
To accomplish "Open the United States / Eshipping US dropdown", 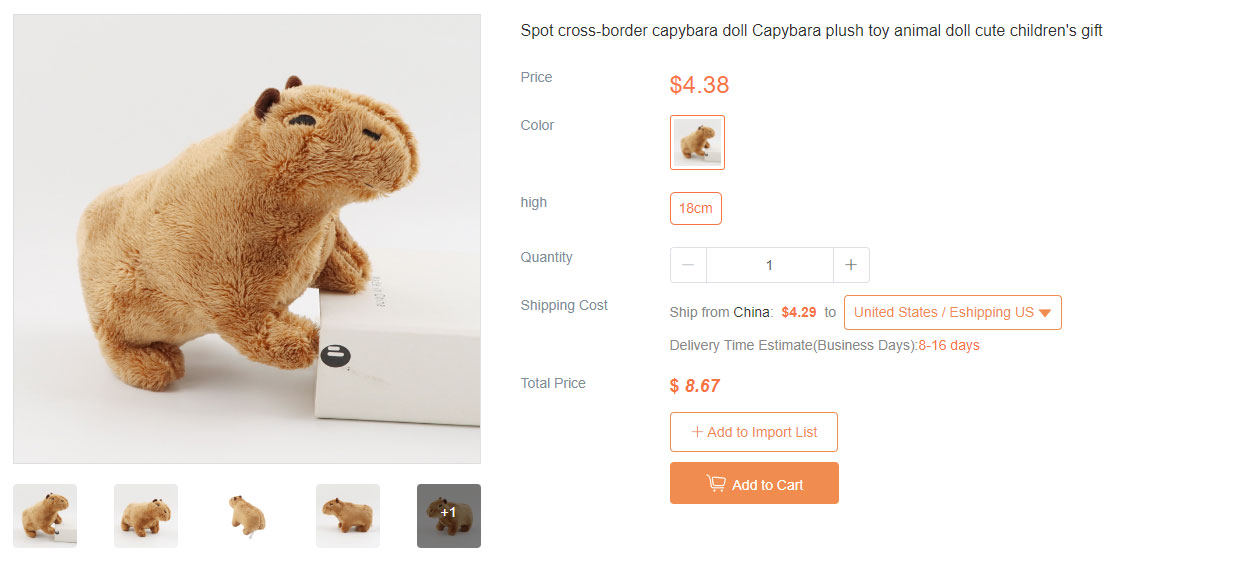I will pyautogui.click(x=952, y=312).
